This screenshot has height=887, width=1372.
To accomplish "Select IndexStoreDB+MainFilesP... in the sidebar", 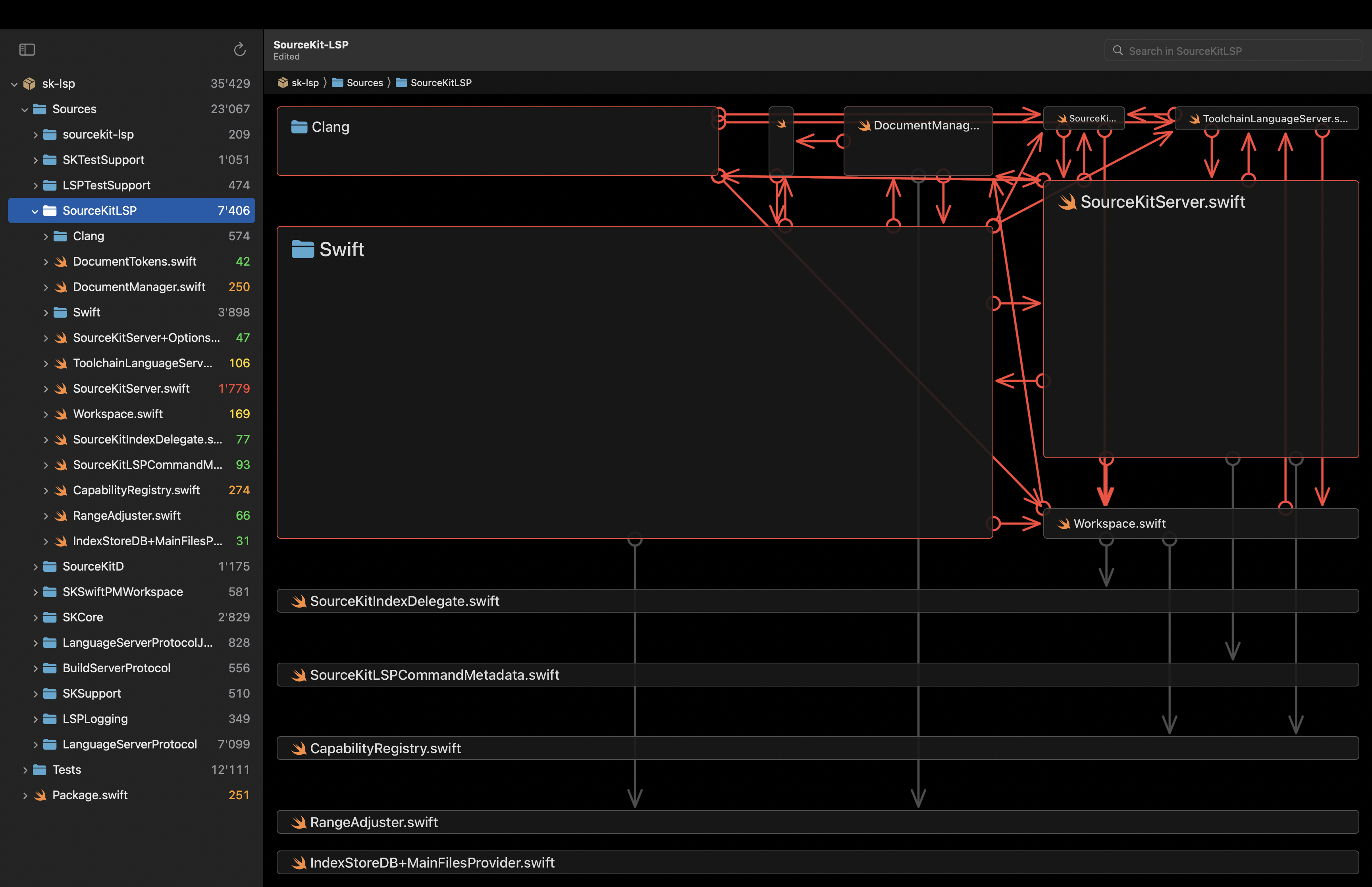I will 131,542.
